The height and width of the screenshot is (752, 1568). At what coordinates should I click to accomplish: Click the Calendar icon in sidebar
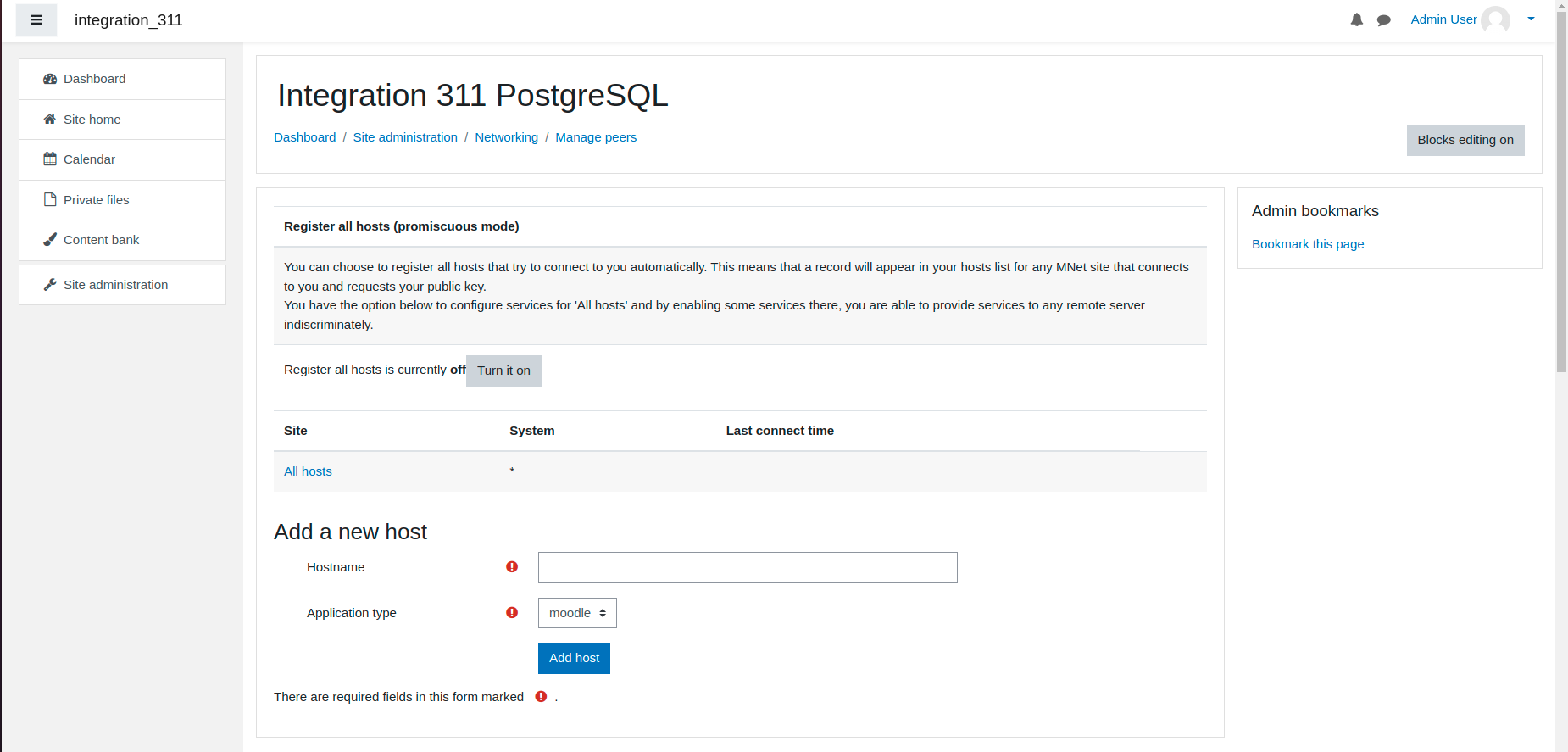50,159
